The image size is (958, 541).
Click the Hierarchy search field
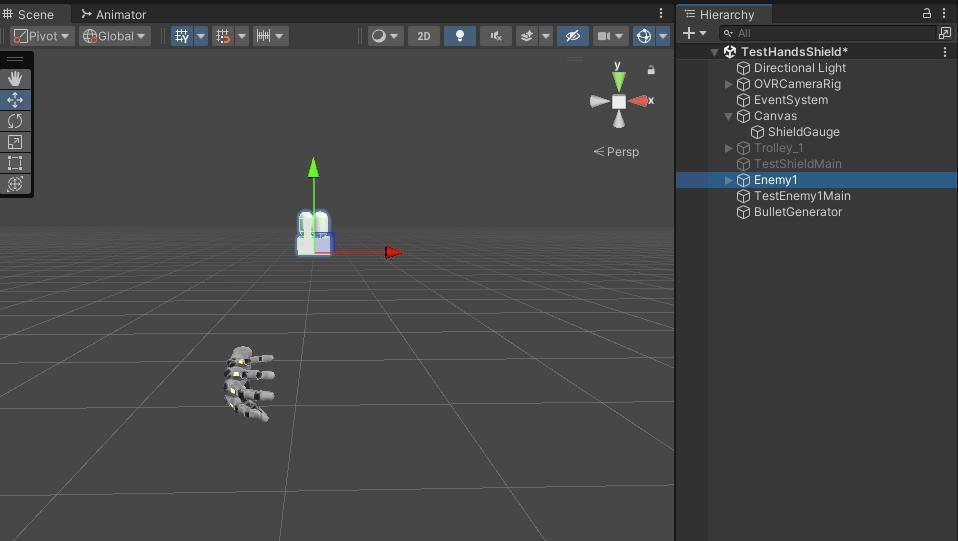(827, 33)
